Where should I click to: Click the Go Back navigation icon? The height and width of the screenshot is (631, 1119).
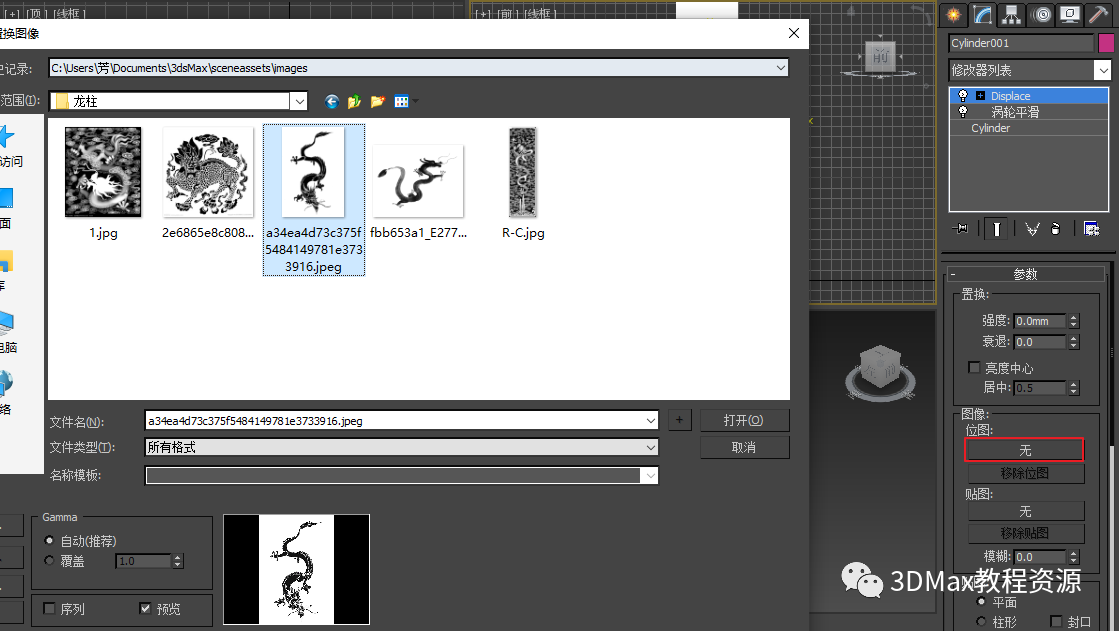[331, 101]
